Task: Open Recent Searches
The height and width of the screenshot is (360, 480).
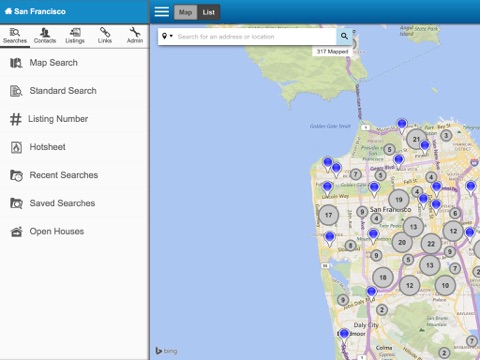Action: click(x=75, y=175)
